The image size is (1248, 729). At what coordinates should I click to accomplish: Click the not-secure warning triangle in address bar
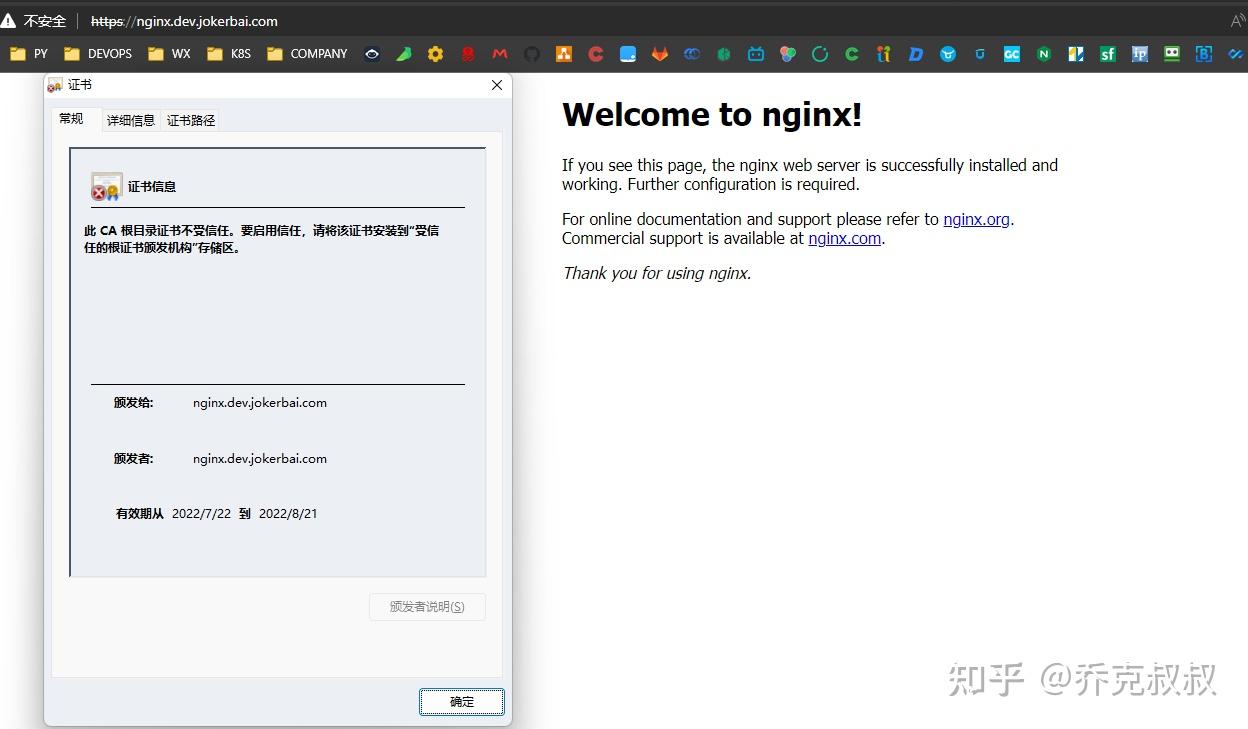9,21
